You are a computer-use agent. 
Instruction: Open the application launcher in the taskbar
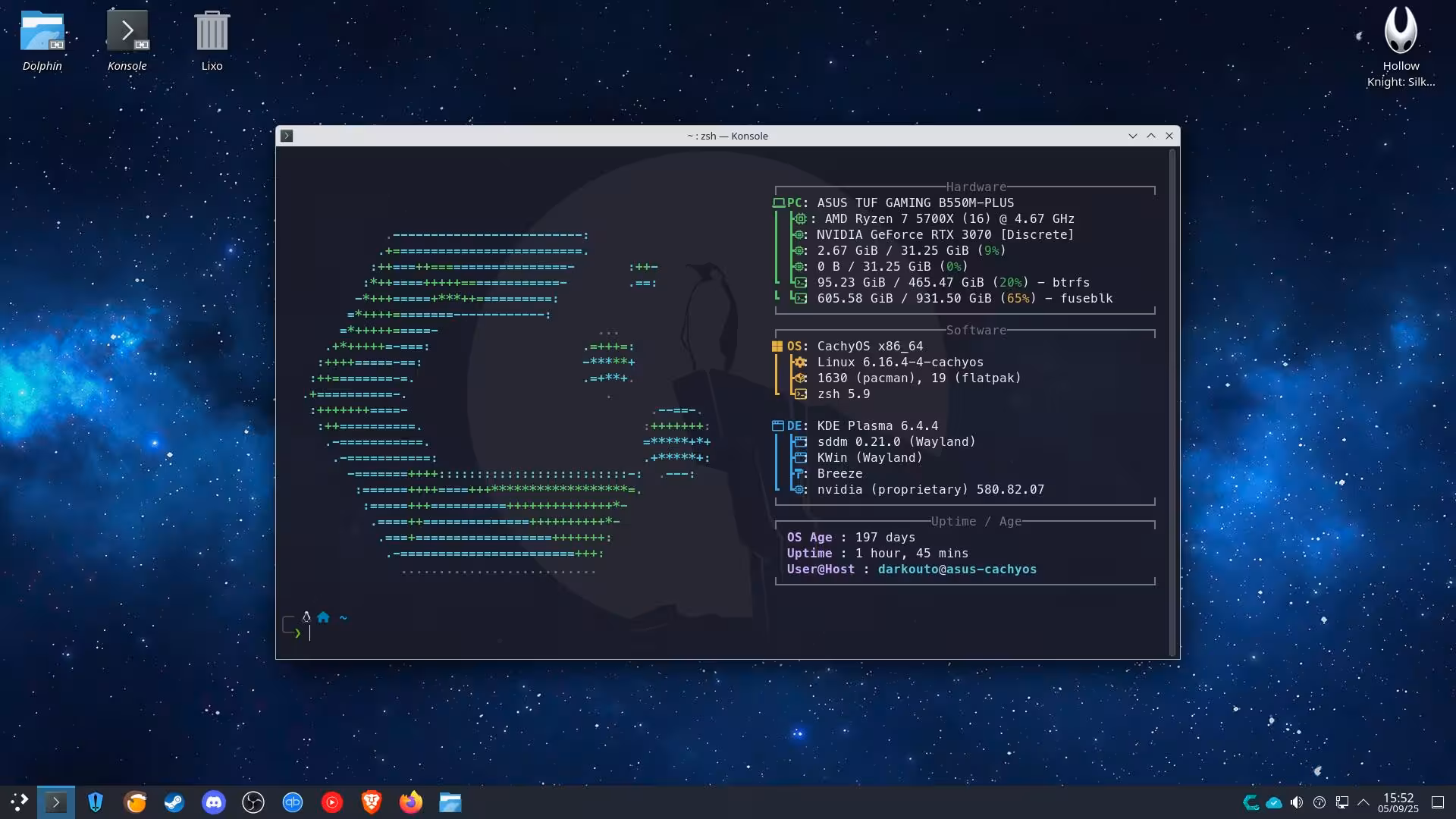[19, 802]
